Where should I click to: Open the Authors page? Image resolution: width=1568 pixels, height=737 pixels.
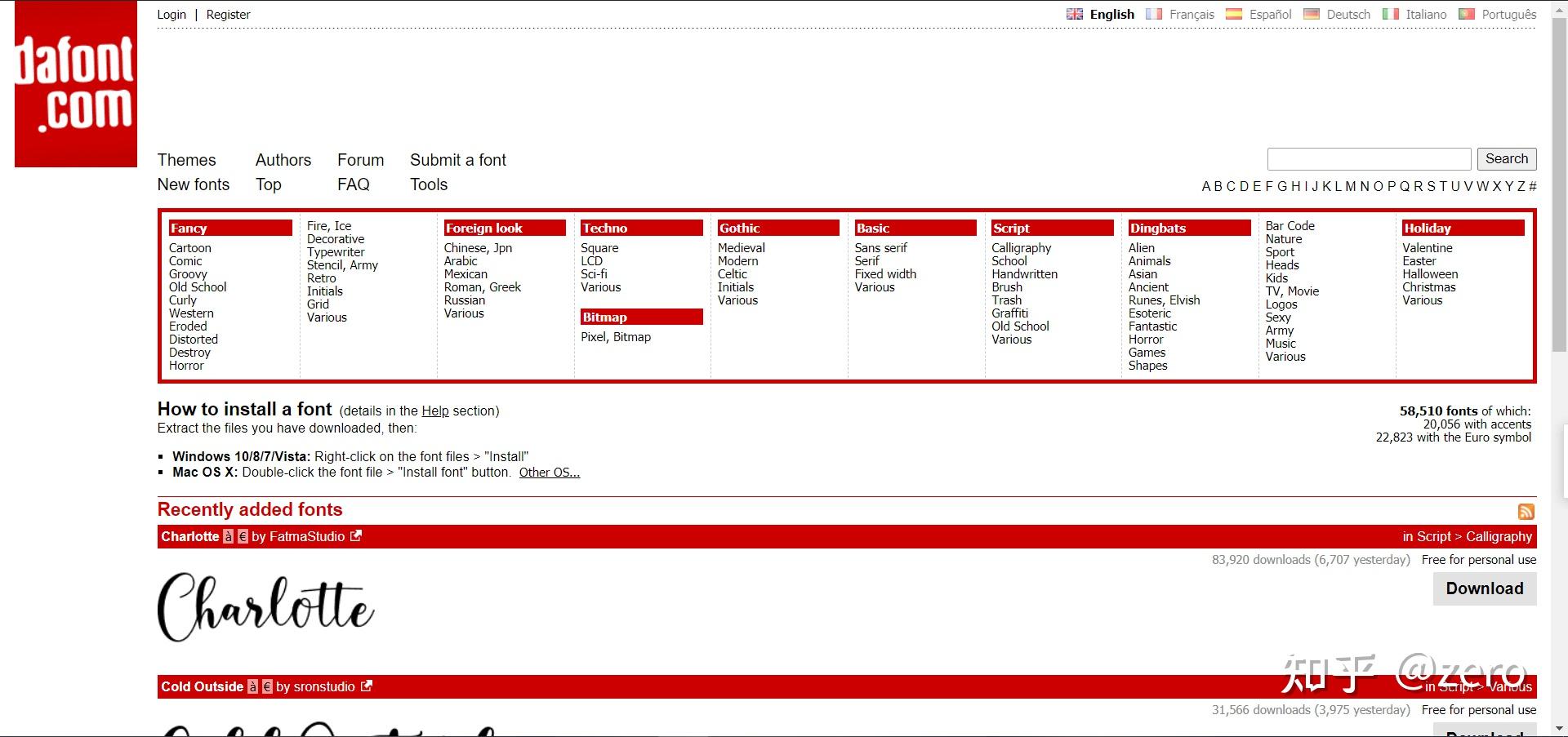pos(283,160)
